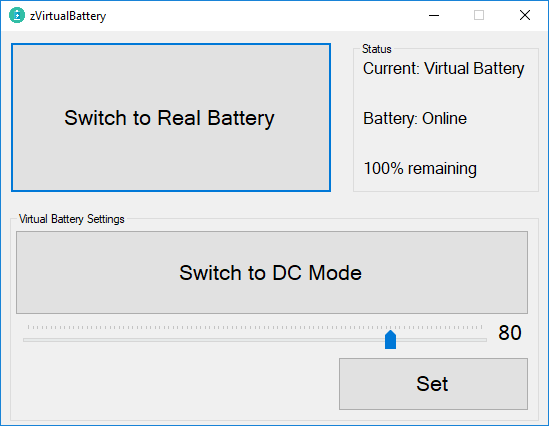
Task: Click the zVirtualBattery app icon in title bar
Action: (16, 15)
